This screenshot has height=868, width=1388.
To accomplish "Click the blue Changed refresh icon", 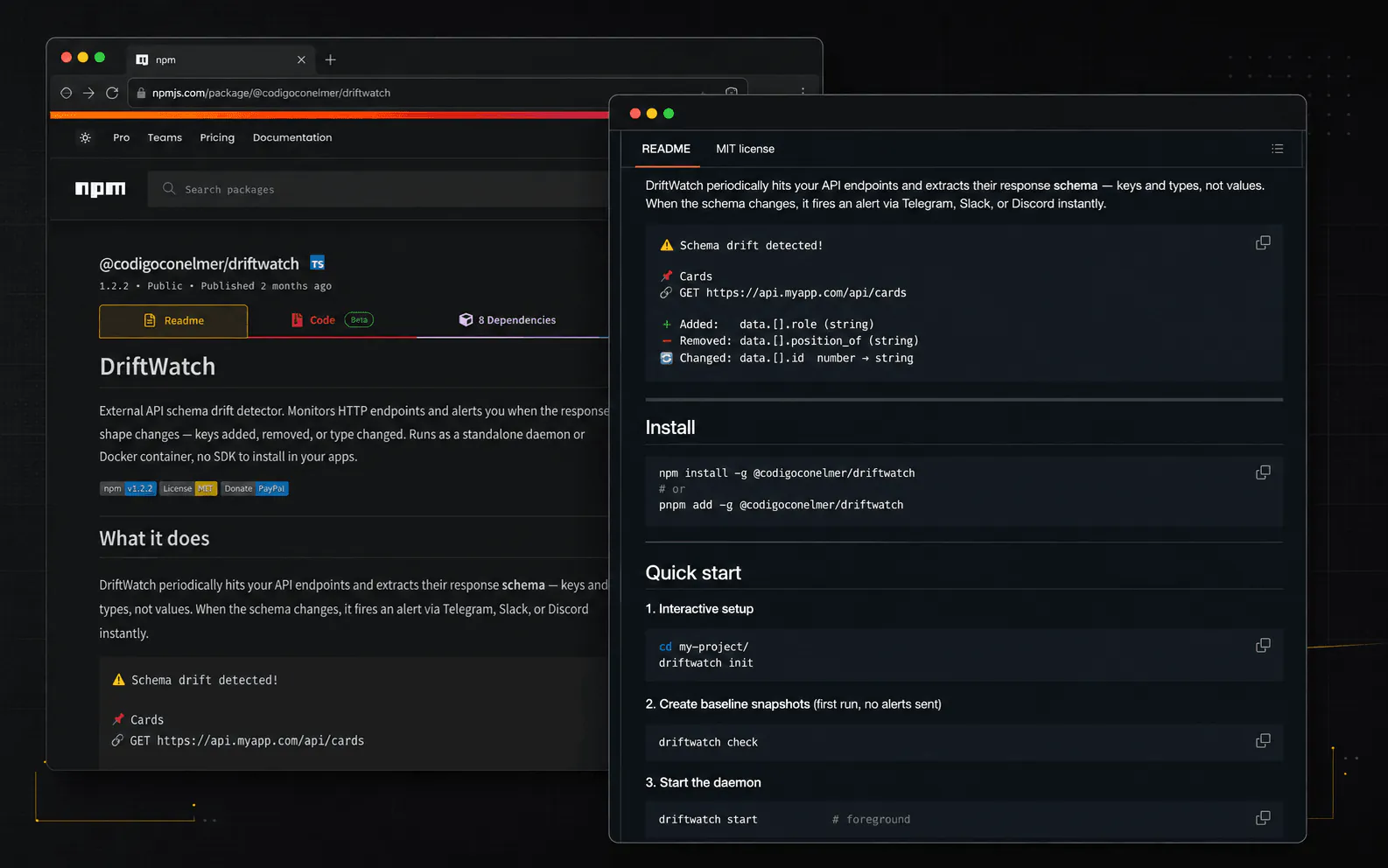I will pyautogui.click(x=666, y=358).
